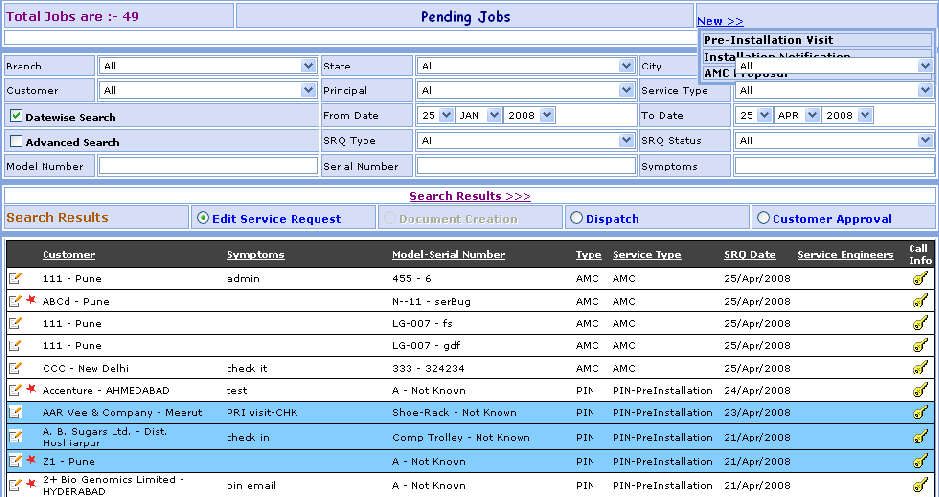This screenshot has height=497, width=939.
Task: Open the Branch dropdown
Action: point(308,66)
